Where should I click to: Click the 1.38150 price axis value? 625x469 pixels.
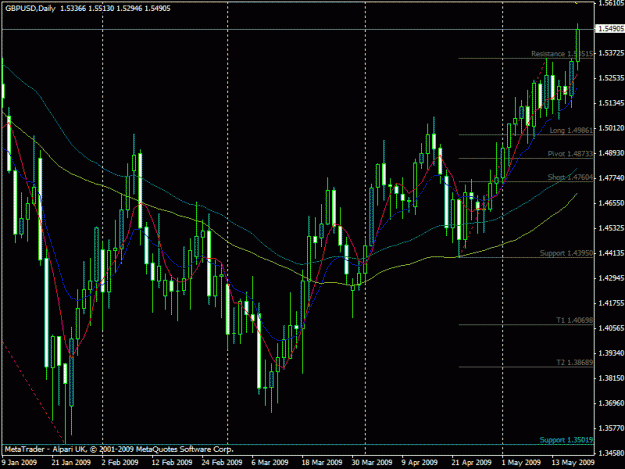(x=611, y=378)
